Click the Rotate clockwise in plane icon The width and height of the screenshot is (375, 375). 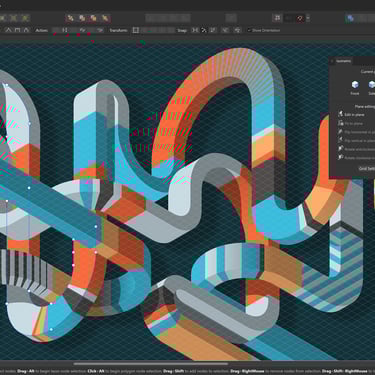tap(340, 157)
